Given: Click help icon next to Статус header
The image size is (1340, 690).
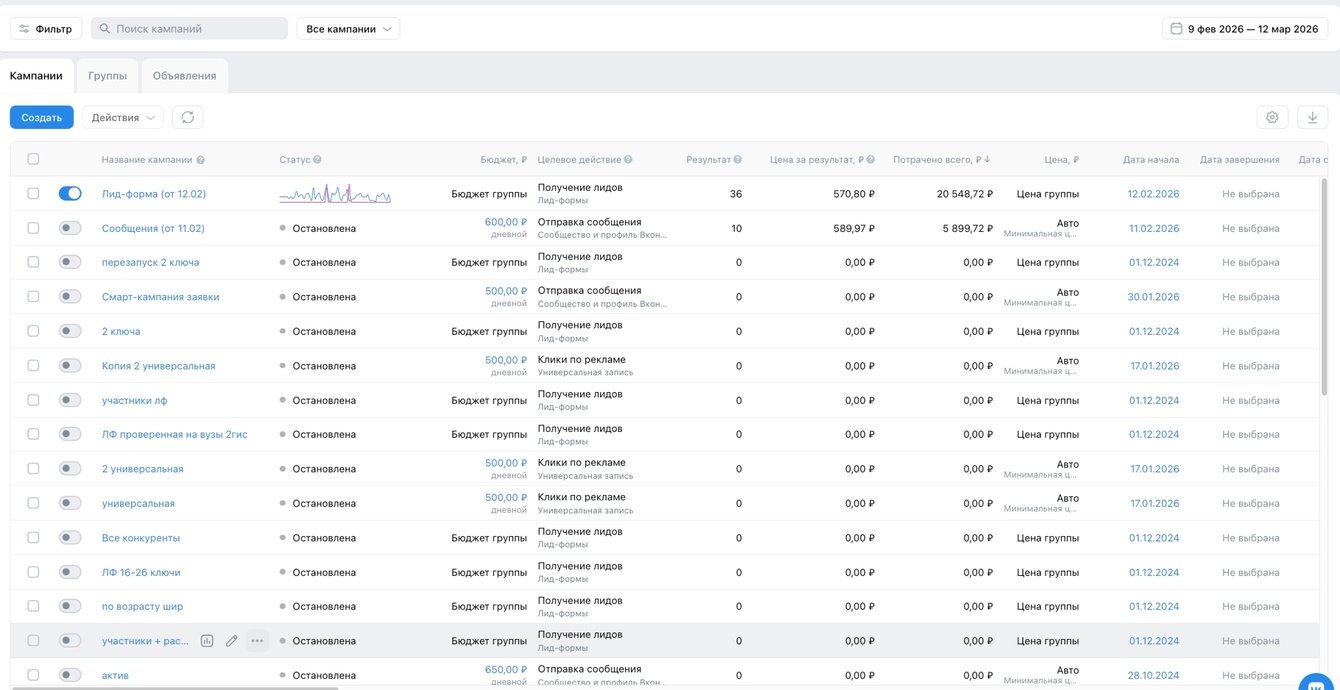Looking at the screenshot, I should [x=317, y=160].
